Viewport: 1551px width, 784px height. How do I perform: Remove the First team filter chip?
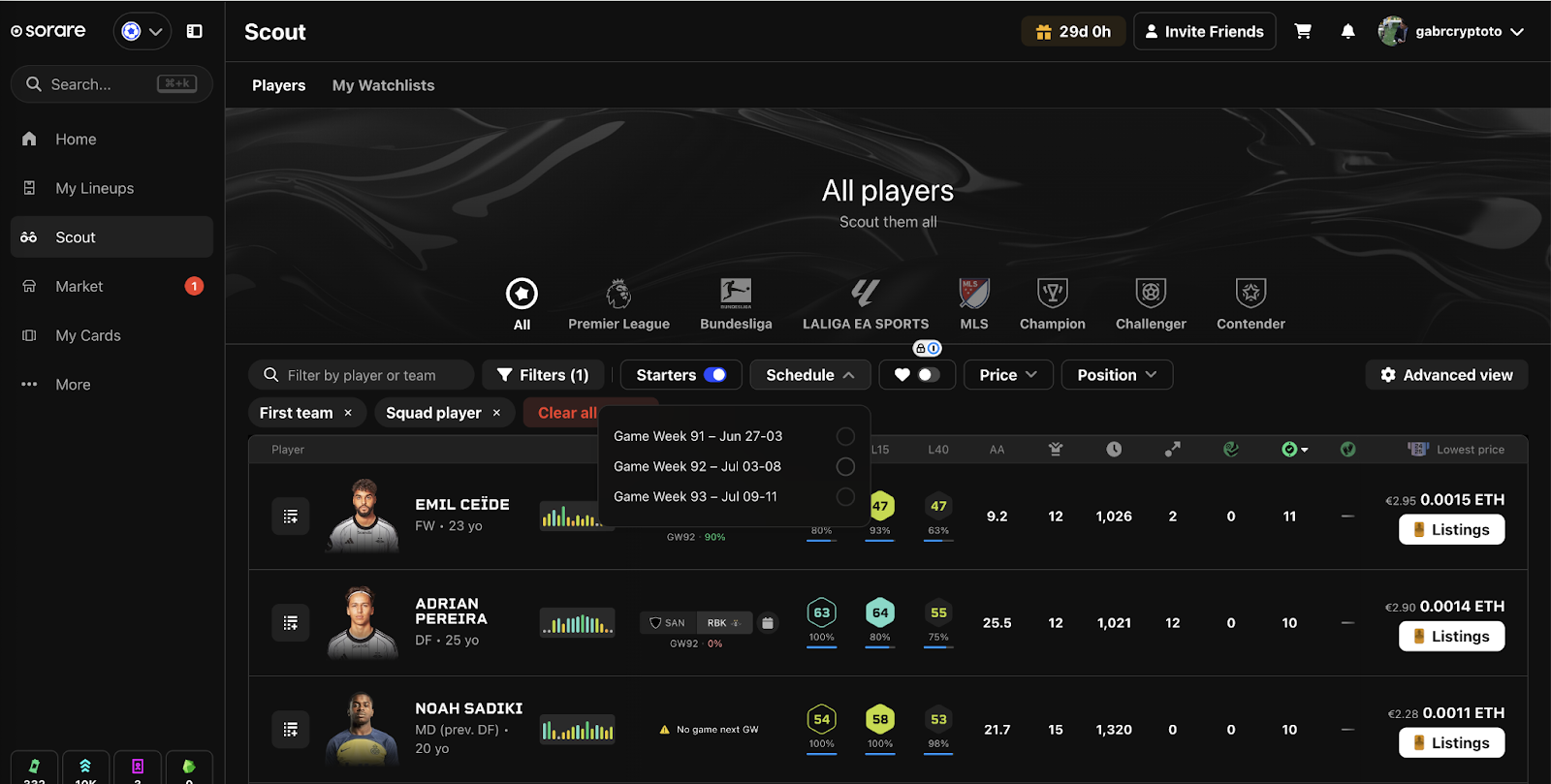click(x=348, y=413)
